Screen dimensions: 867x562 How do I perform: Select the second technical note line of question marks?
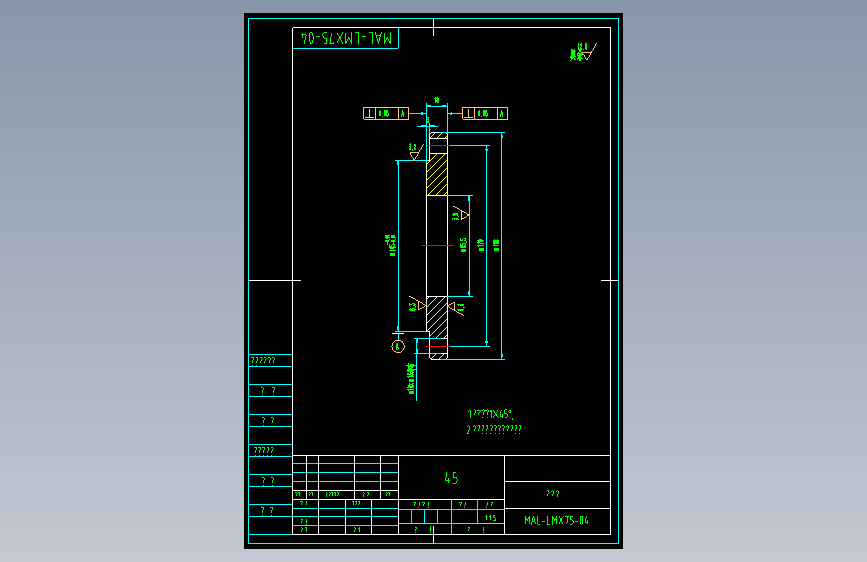pos(494,429)
